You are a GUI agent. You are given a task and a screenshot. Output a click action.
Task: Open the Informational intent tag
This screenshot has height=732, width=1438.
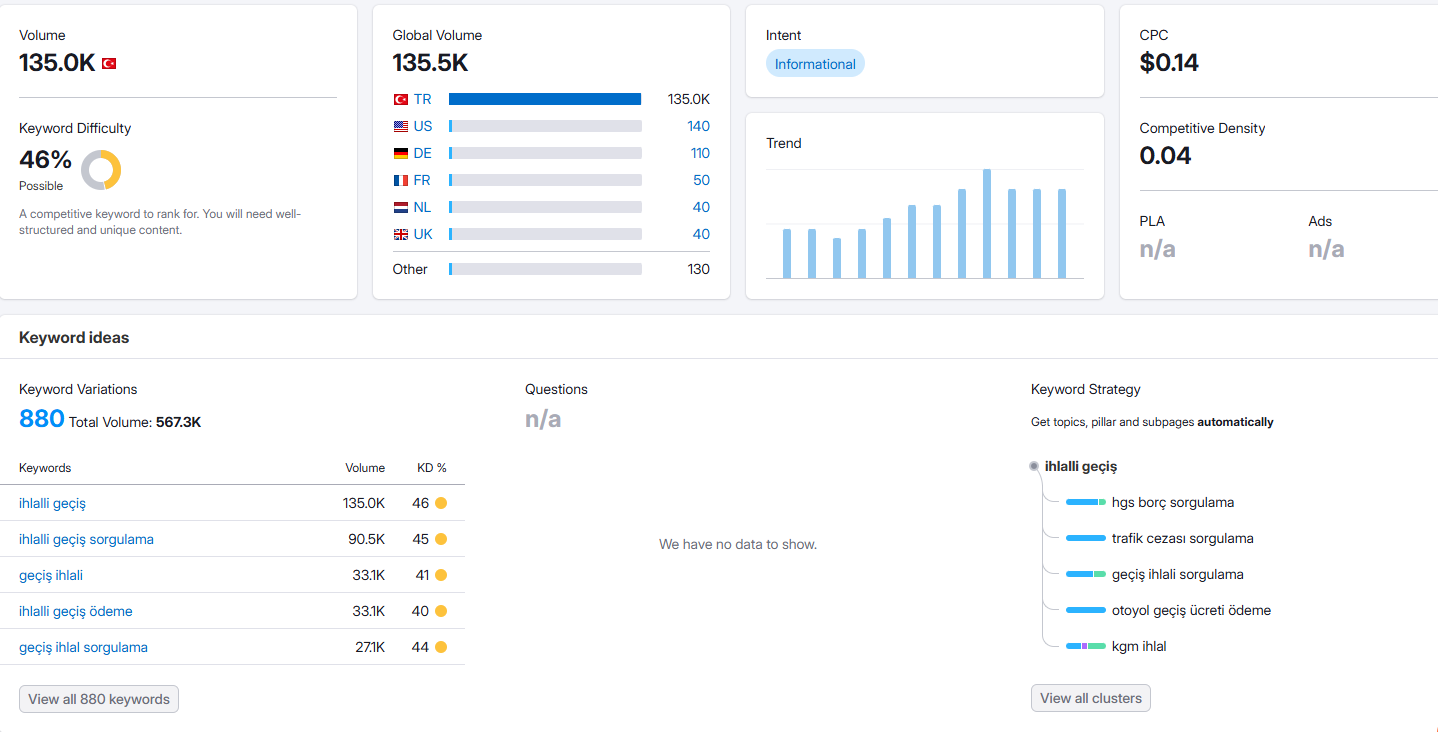(x=815, y=64)
